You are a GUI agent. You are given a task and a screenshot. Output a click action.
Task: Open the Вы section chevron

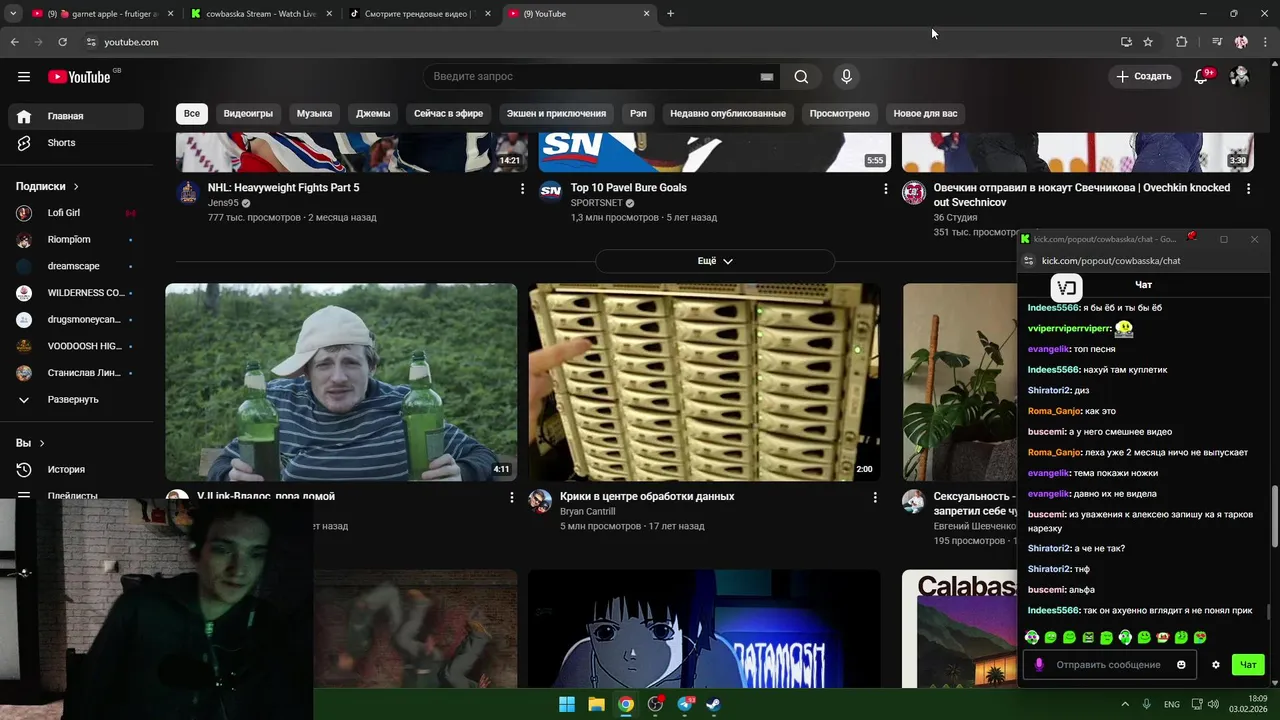click(41, 443)
